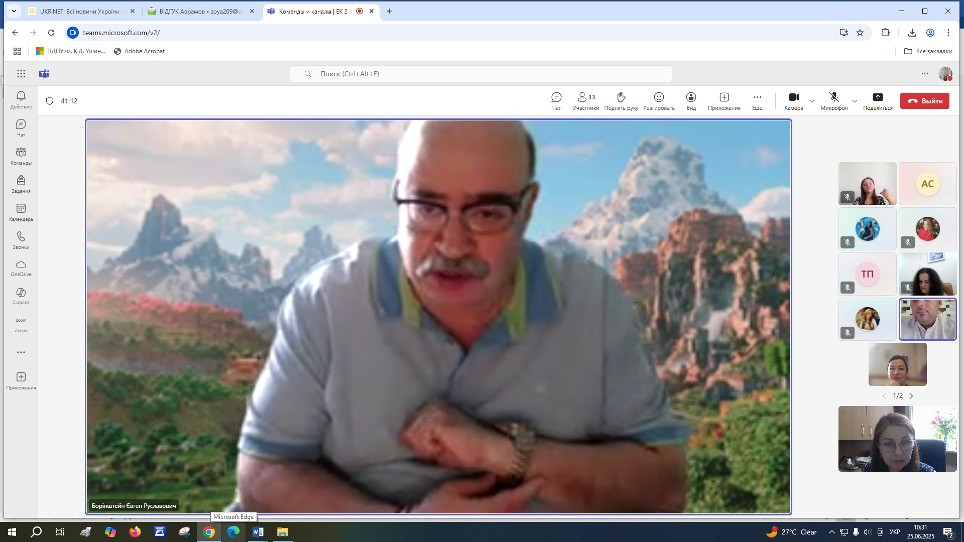Expand the camera options dropdown arrow

[812, 100]
